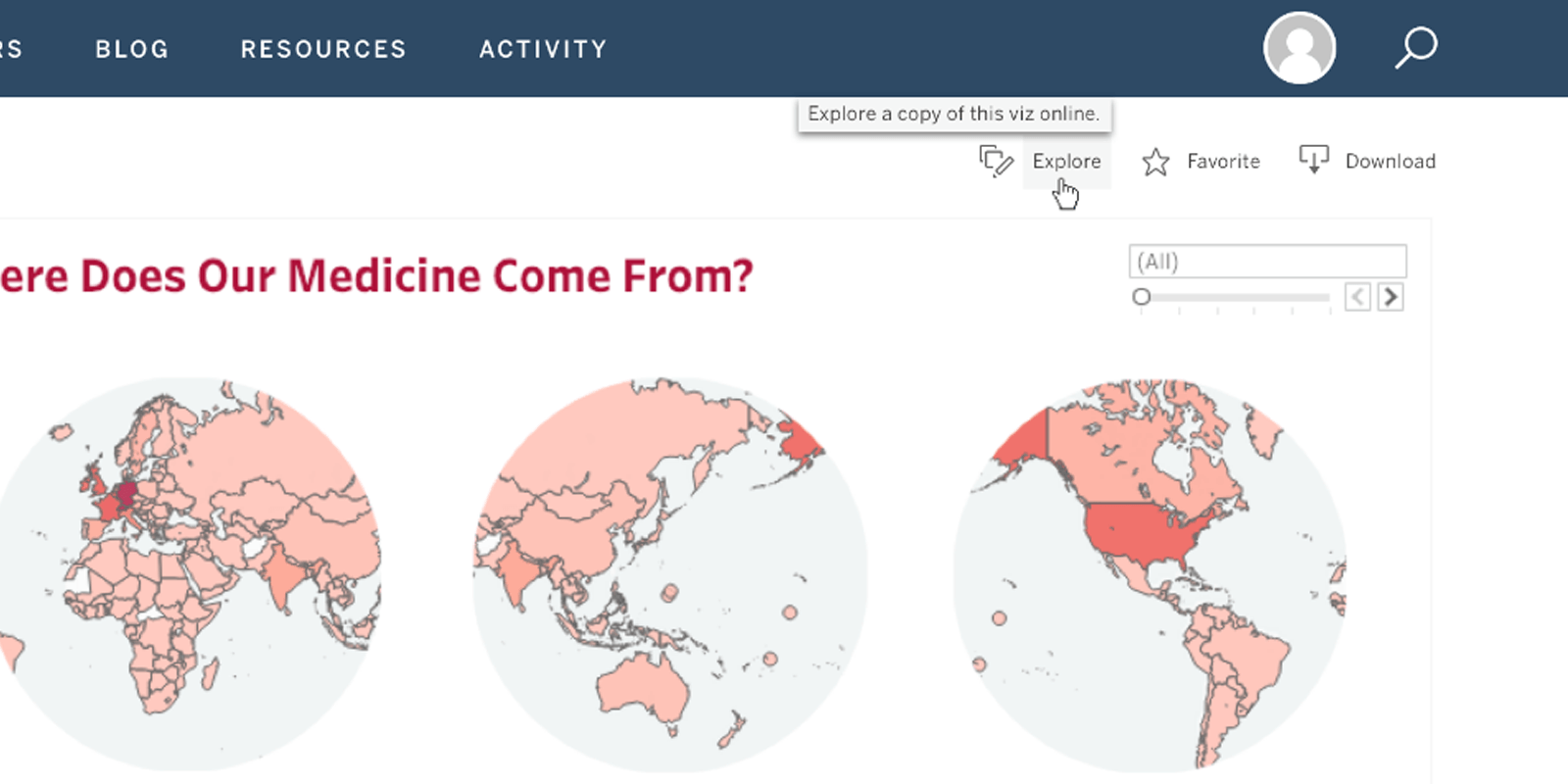Click the Download text label

(x=1390, y=161)
